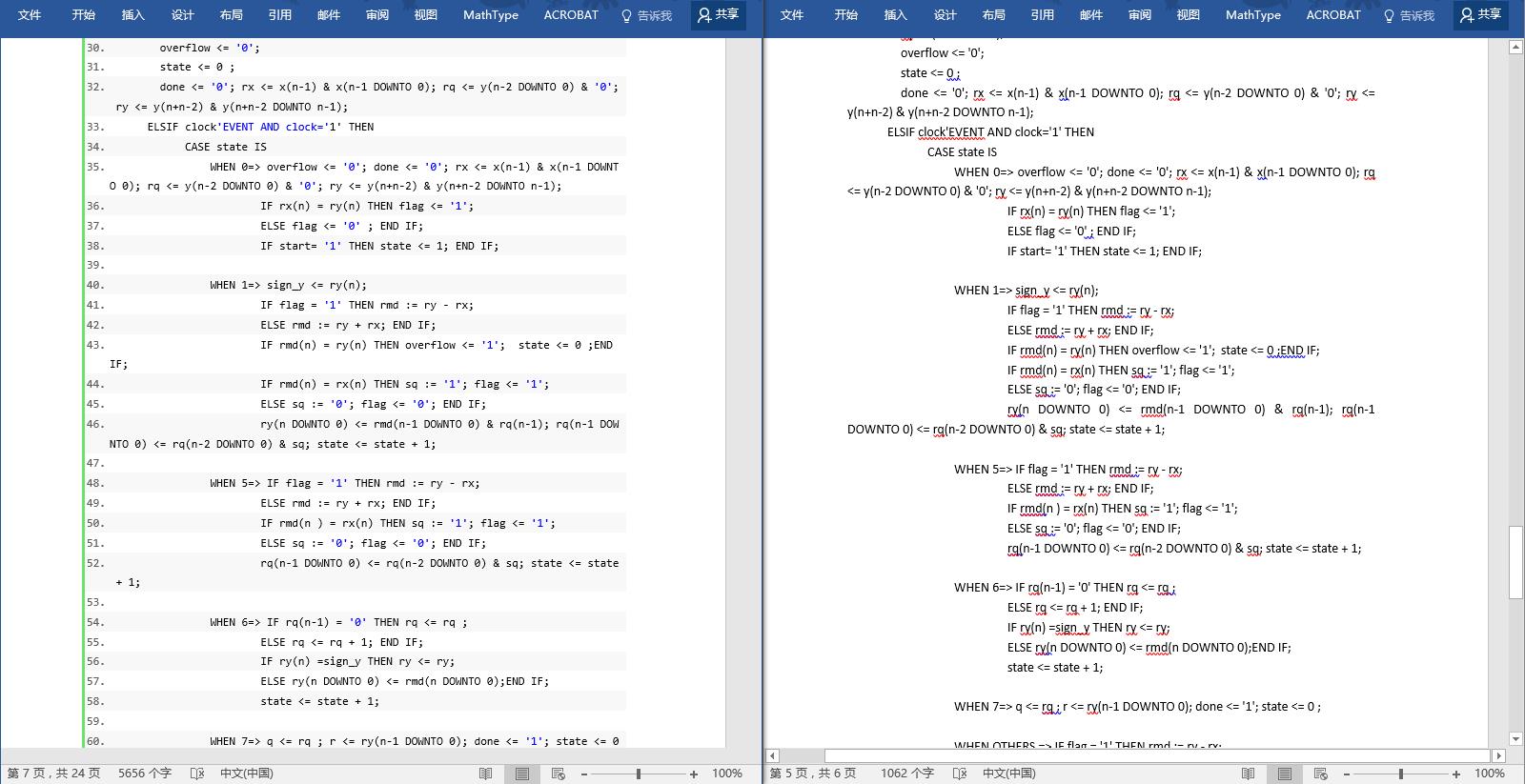The width and height of the screenshot is (1525, 784).
Task: Open MathType tab in right Word window
Action: [x=1253, y=14]
